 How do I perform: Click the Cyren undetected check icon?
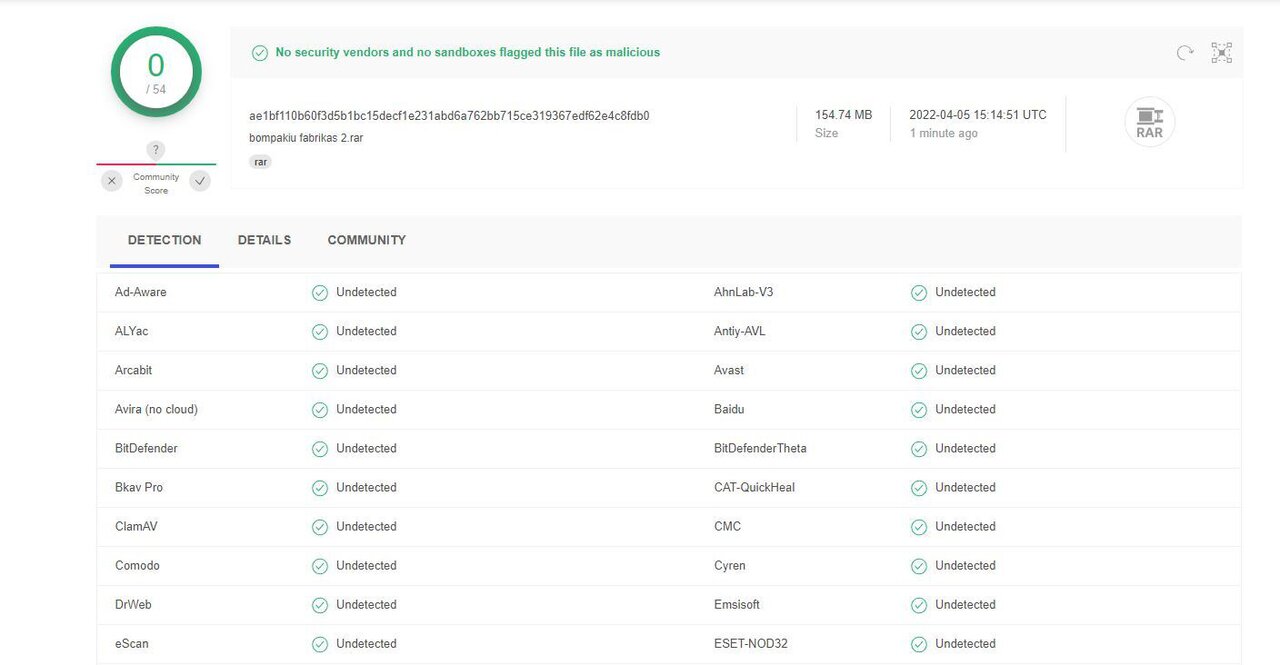[x=919, y=566]
